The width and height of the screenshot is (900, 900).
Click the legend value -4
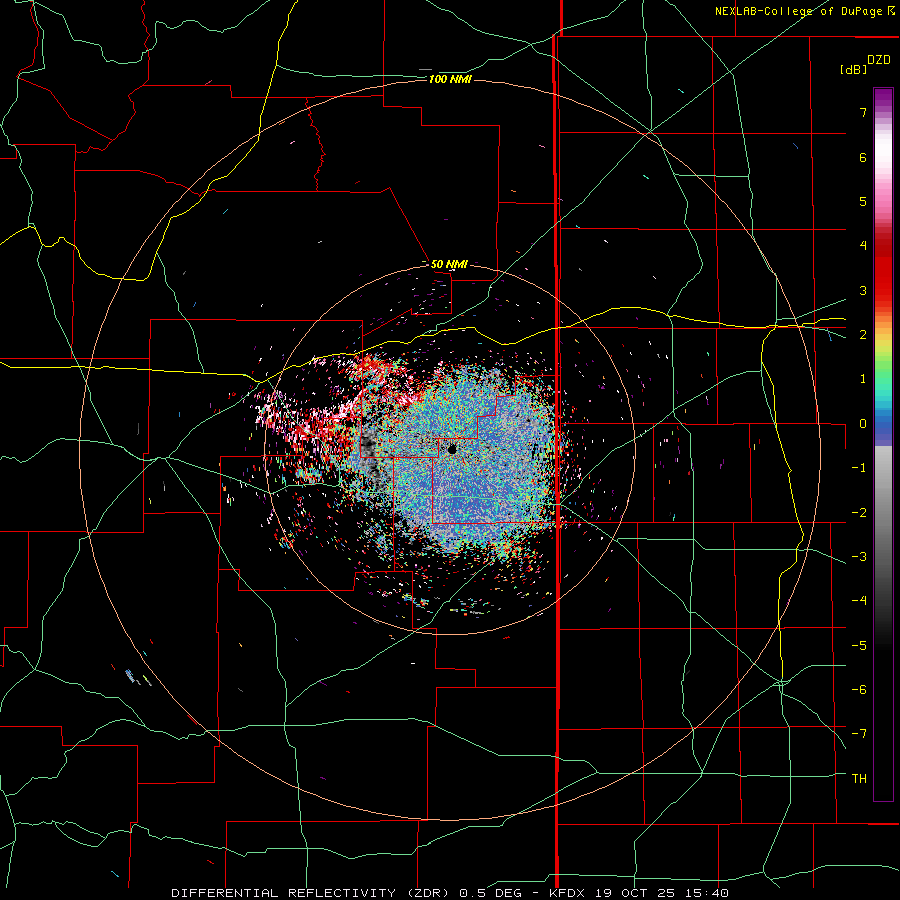click(859, 601)
